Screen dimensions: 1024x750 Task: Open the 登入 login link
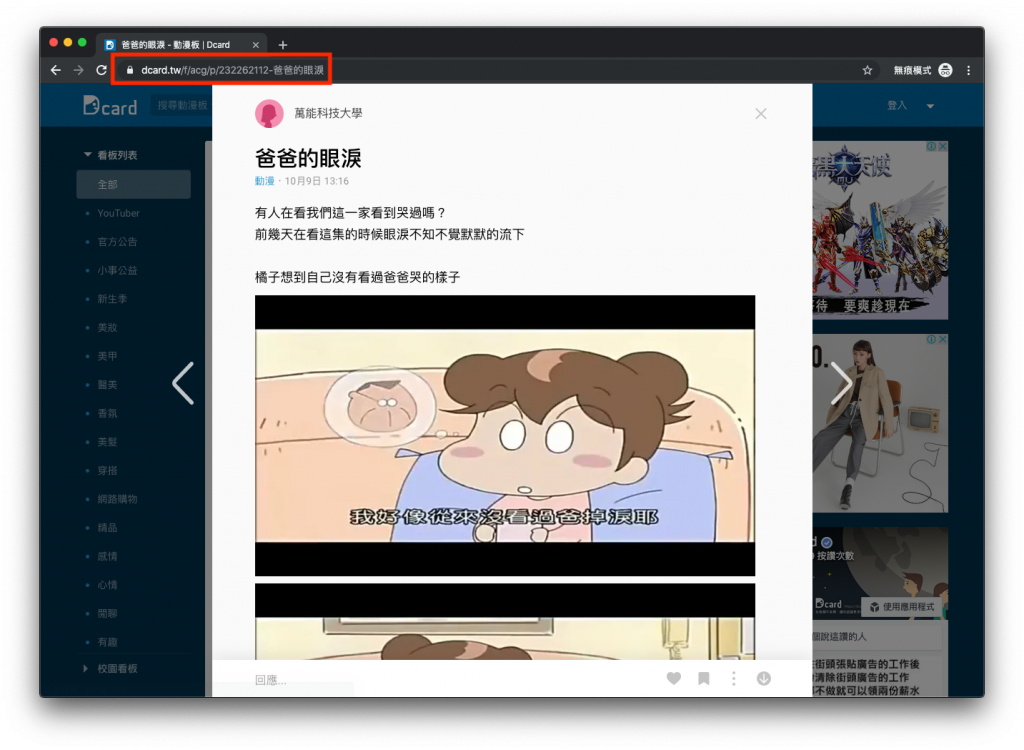point(897,105)
